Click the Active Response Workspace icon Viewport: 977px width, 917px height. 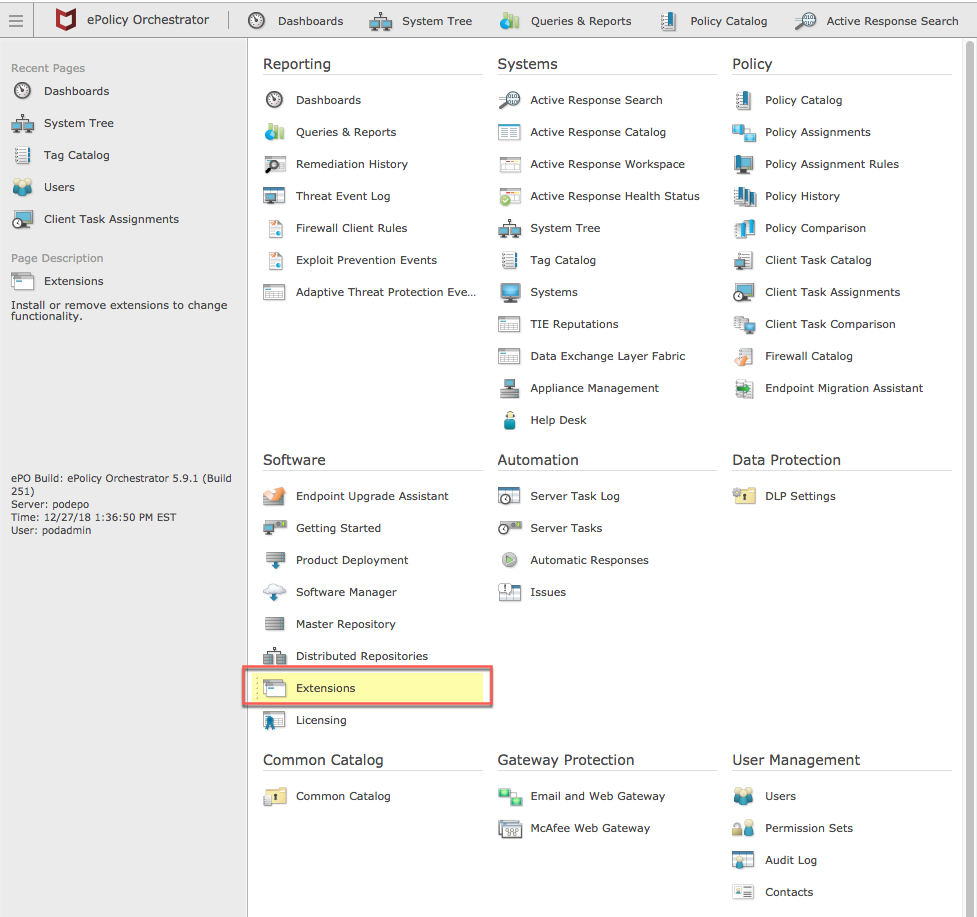coord(509,164)
